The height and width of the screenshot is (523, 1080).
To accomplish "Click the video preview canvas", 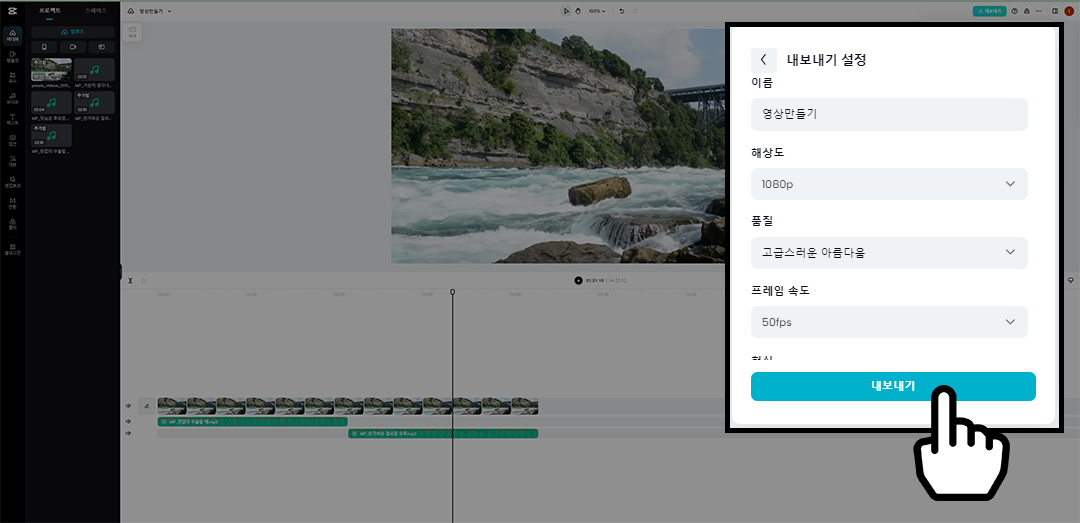I will [x=559, y=145].
